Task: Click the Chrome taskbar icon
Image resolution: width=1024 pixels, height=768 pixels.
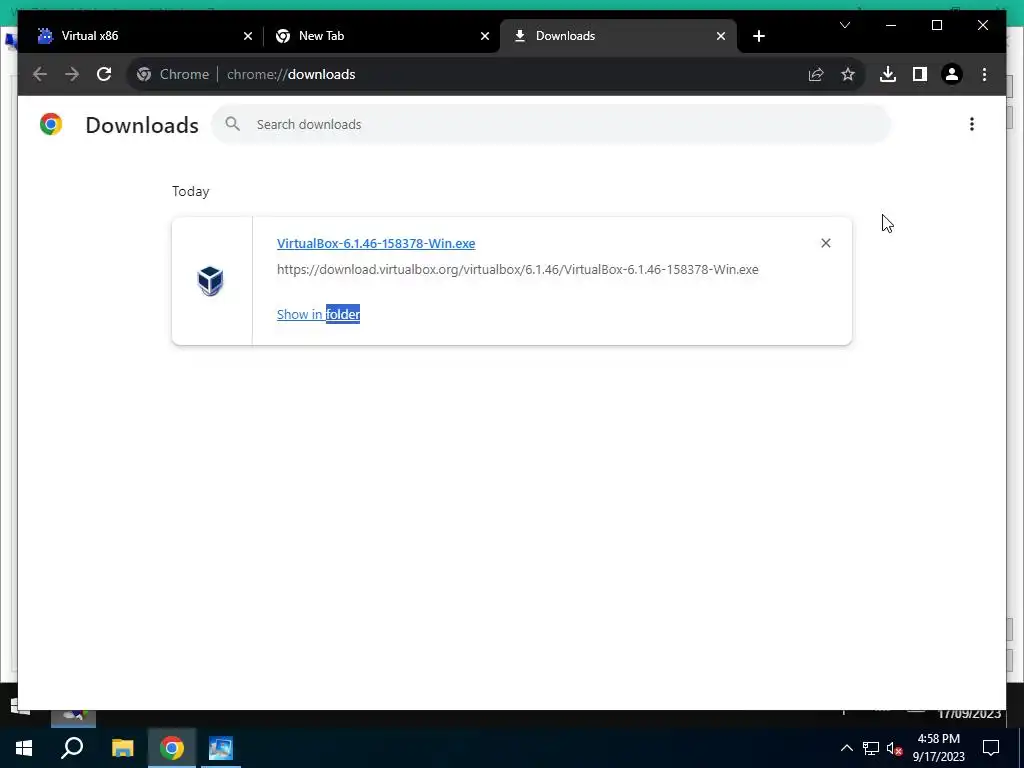Action: click(x=172, y=748)
